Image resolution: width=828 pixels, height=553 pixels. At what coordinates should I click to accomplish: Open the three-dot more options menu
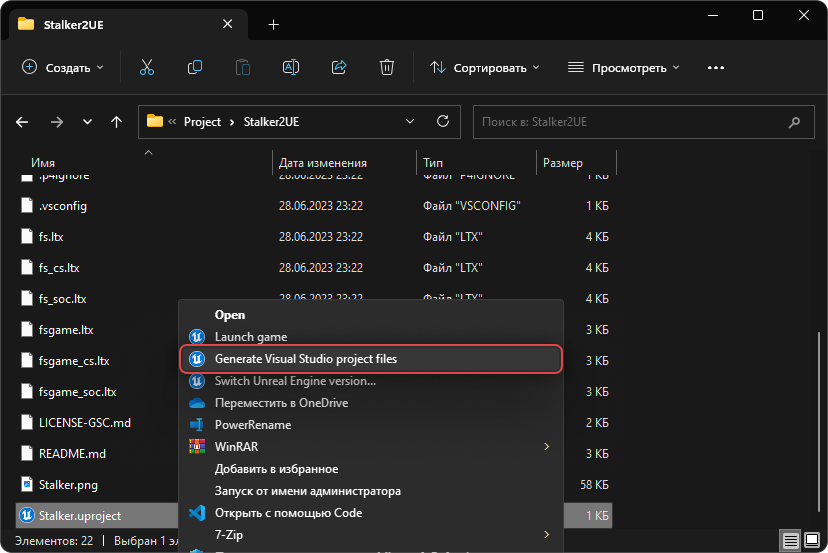click(x=716, y=68)
